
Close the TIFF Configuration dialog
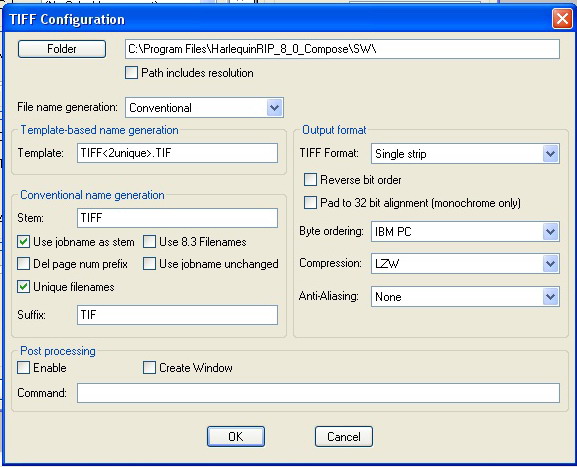(x=562, y=18)
